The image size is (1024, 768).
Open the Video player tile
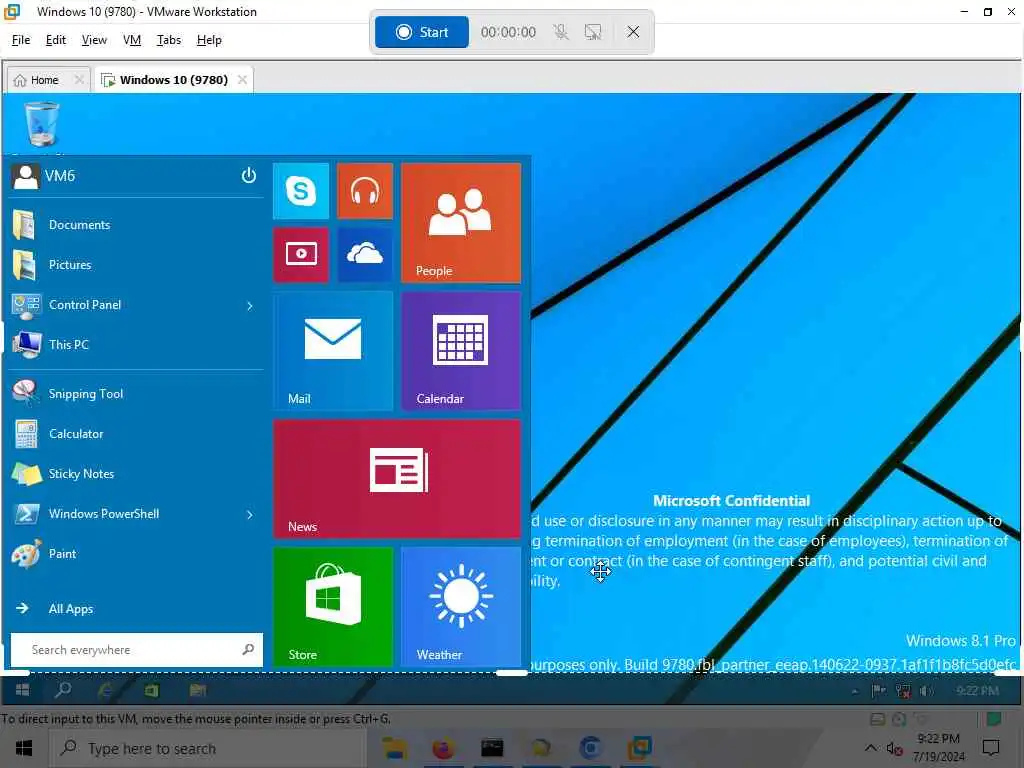tap(301, 255)
